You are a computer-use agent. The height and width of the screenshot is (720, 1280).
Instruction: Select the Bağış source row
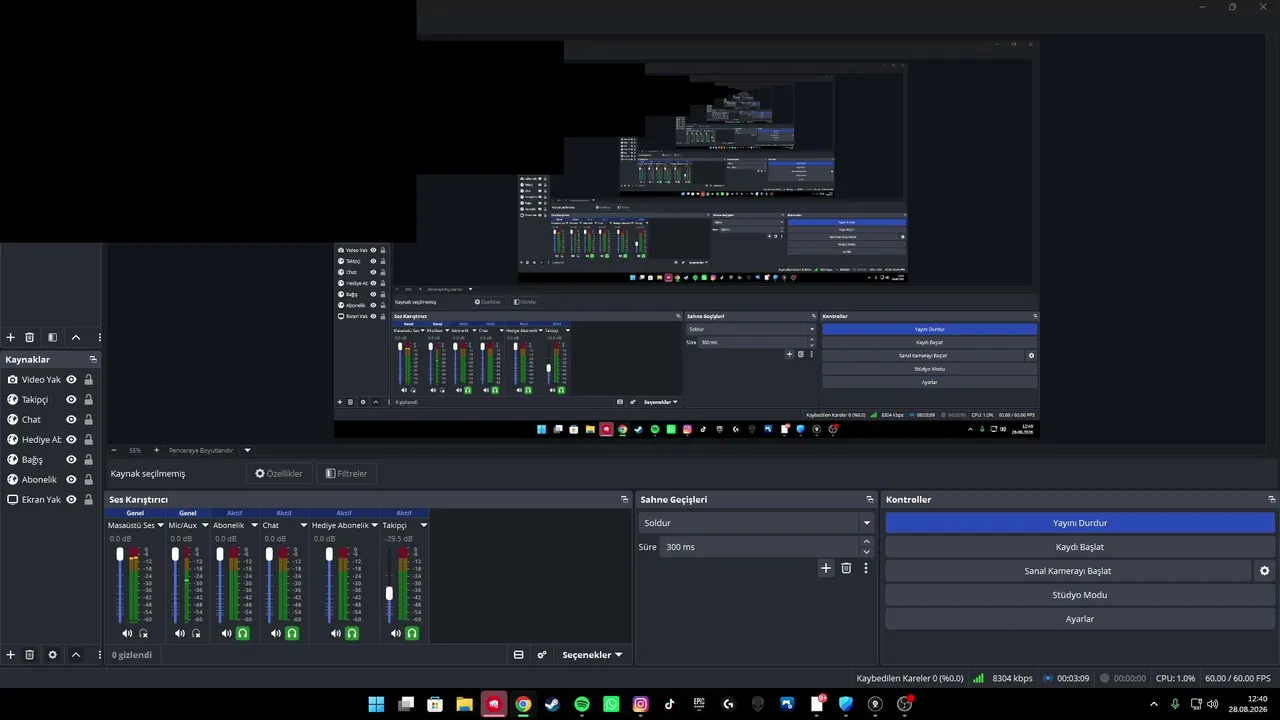pos(50,459)
